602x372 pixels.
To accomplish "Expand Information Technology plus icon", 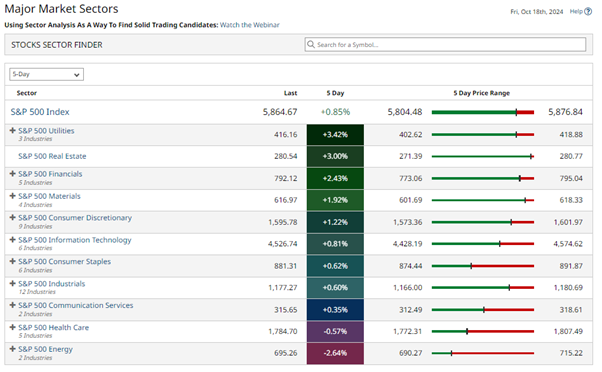I will click(13, 240).
